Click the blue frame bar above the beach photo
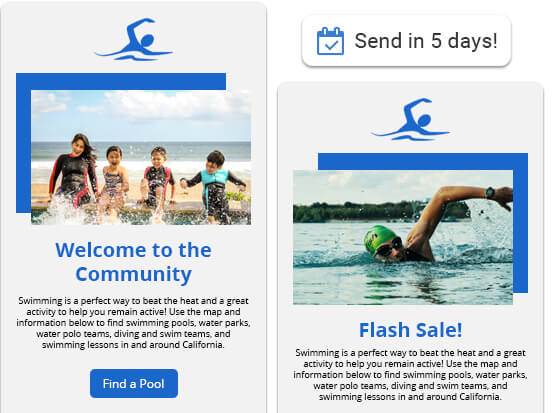The image size is (558, 413). tap(121, 81)
